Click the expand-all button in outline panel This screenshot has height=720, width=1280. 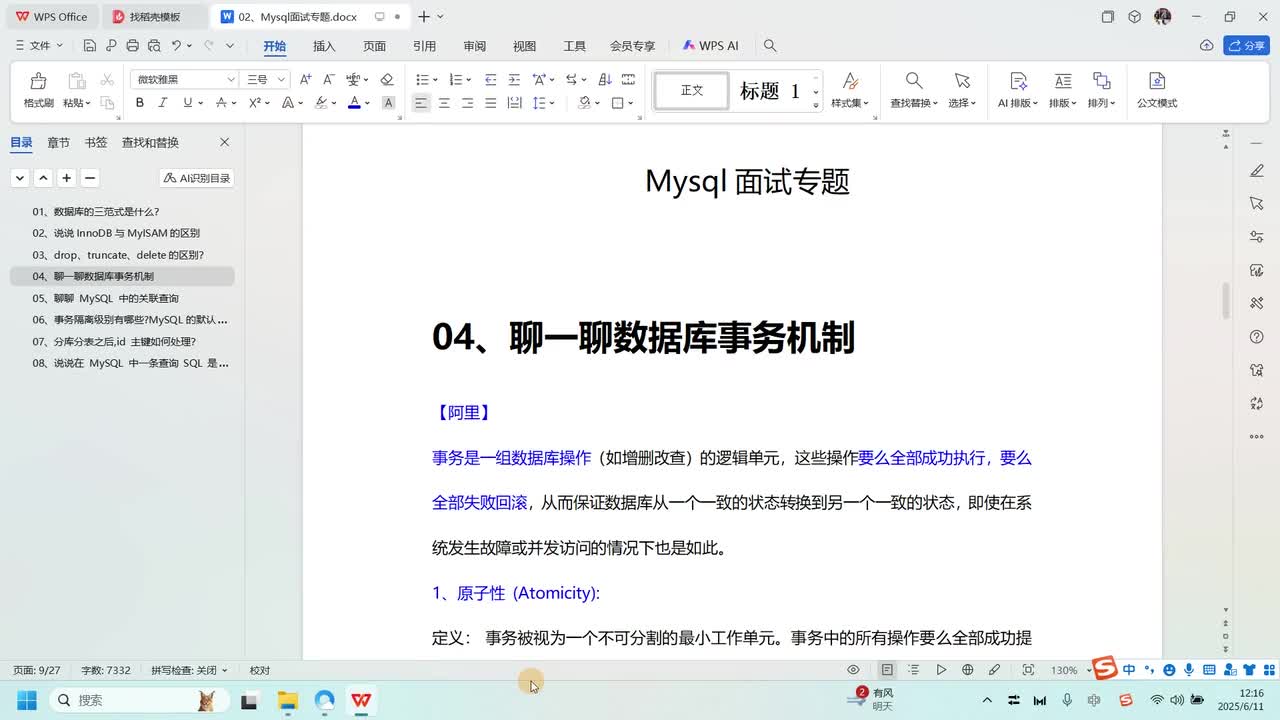tap(20, 178)
